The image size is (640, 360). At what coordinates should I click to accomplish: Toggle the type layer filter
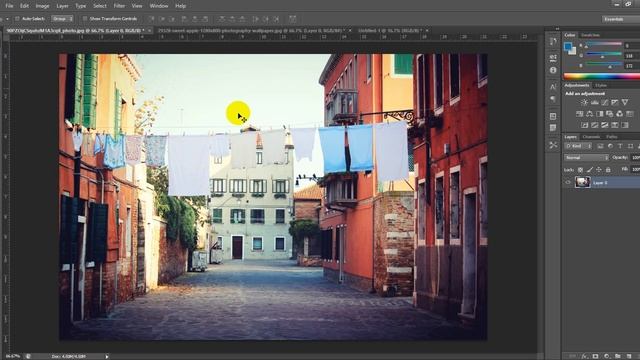[x=620, y=146]
